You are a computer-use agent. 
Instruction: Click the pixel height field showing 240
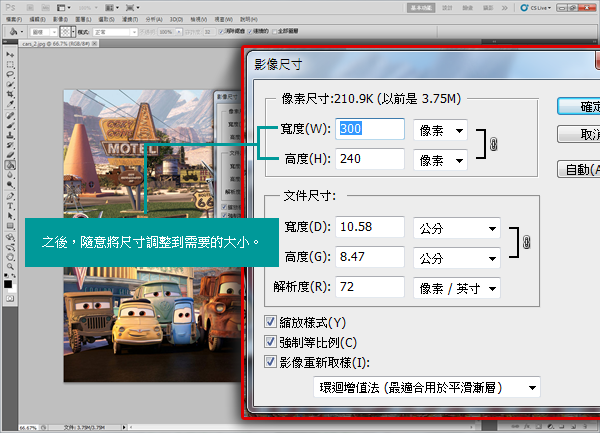[x=370, y=158]
